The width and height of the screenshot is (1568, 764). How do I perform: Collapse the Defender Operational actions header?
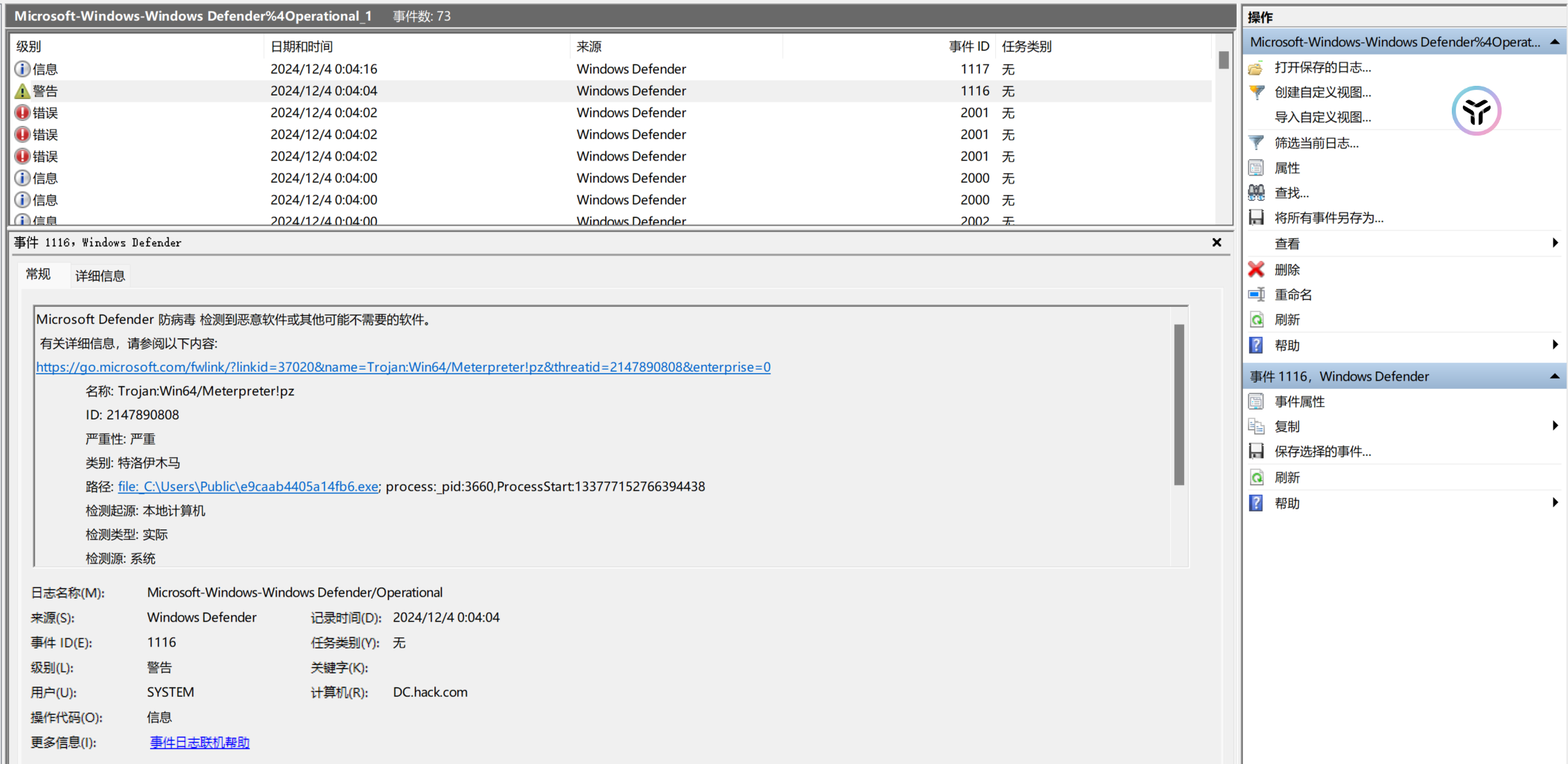pyautogui.click(x=1554, y=42)
